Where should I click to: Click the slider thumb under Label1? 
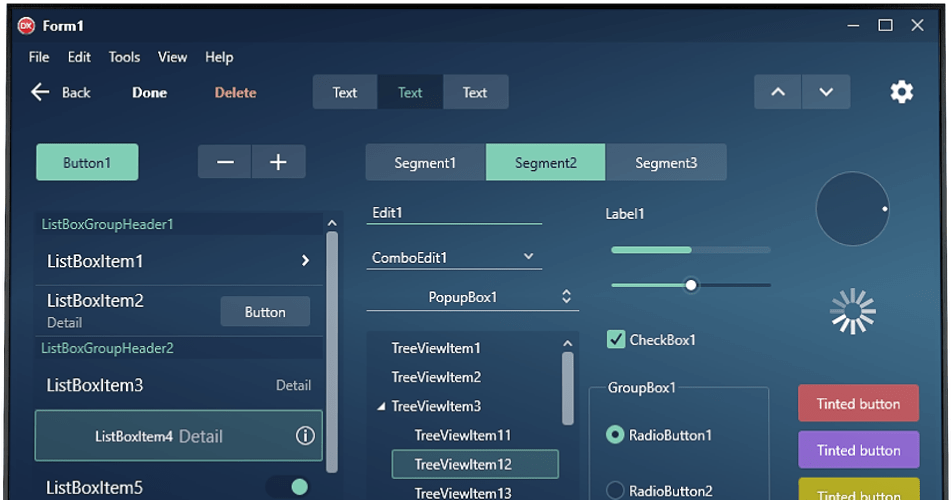[x=691, y=285]
